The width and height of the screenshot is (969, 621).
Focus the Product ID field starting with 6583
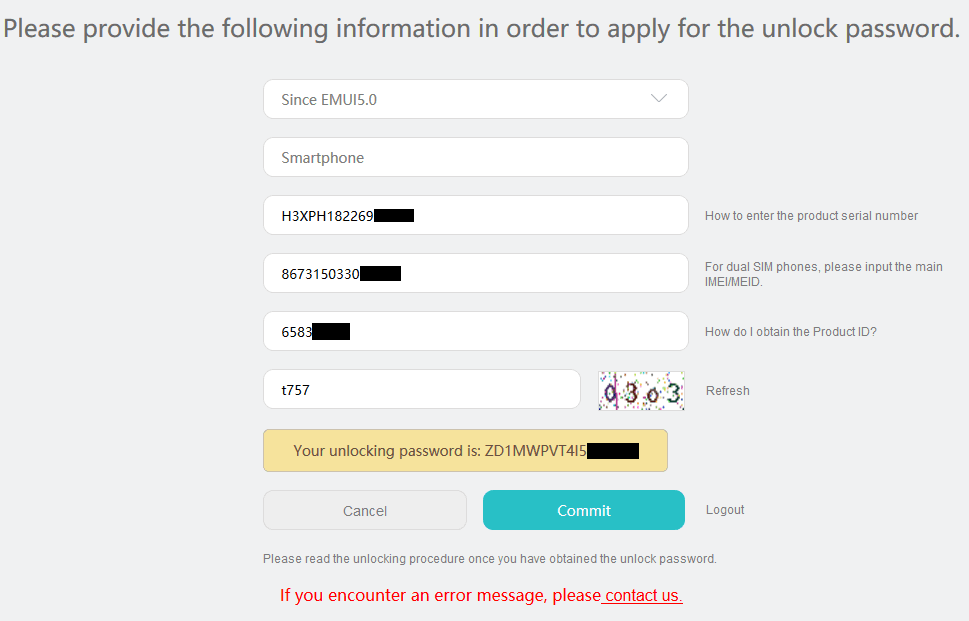476,331
